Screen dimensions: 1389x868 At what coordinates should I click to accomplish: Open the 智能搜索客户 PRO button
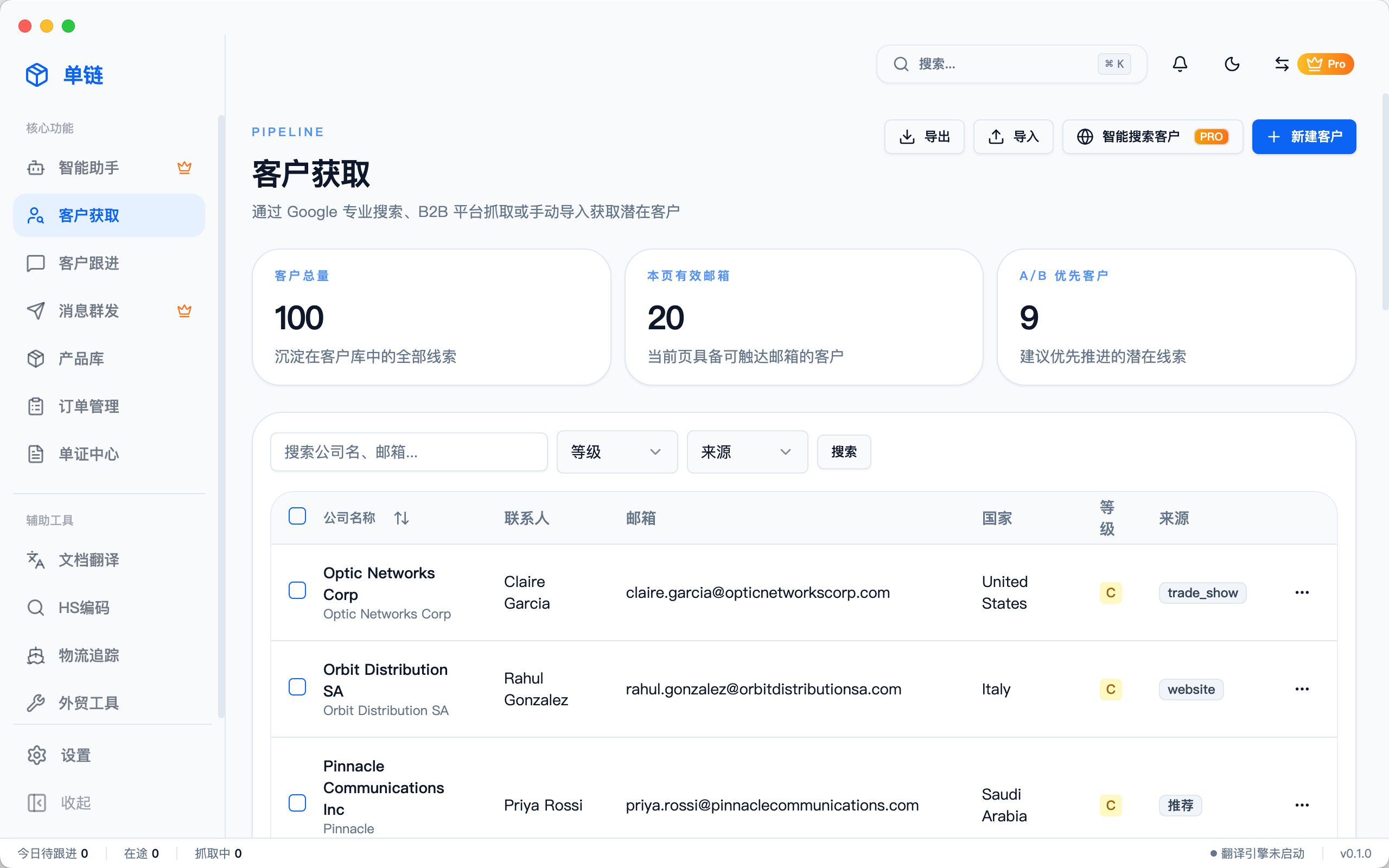1152,137
